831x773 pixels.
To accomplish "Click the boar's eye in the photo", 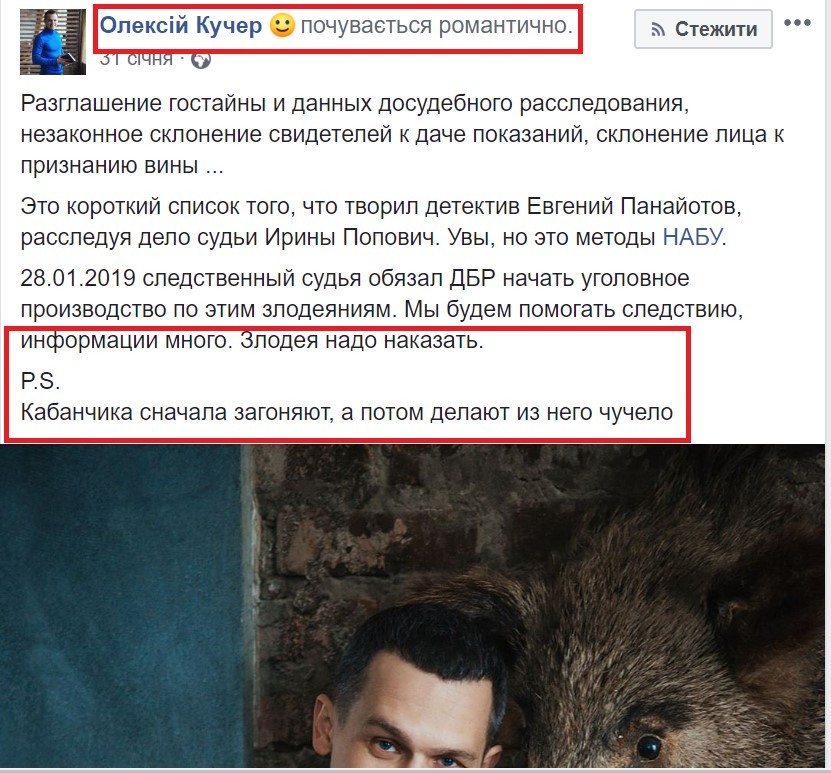I will [649, 746].
